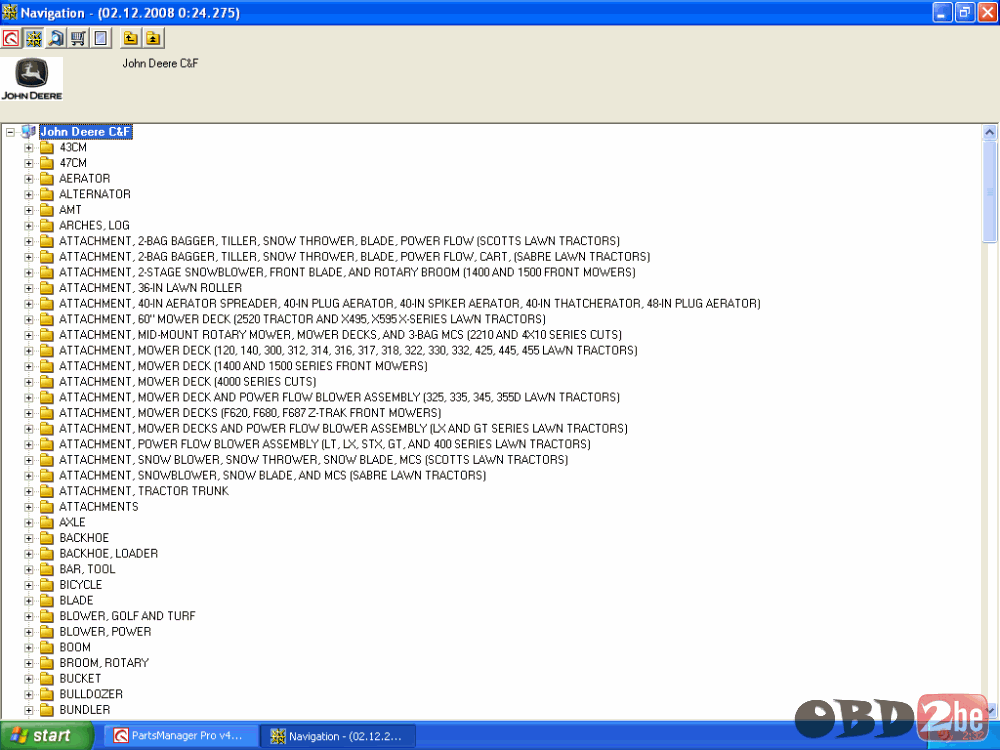Image resolution: width=1000 pixels, height=750 pixels.
Task: Expand the BROOM, ROTARY folder
Action: [x=29, y=663]
